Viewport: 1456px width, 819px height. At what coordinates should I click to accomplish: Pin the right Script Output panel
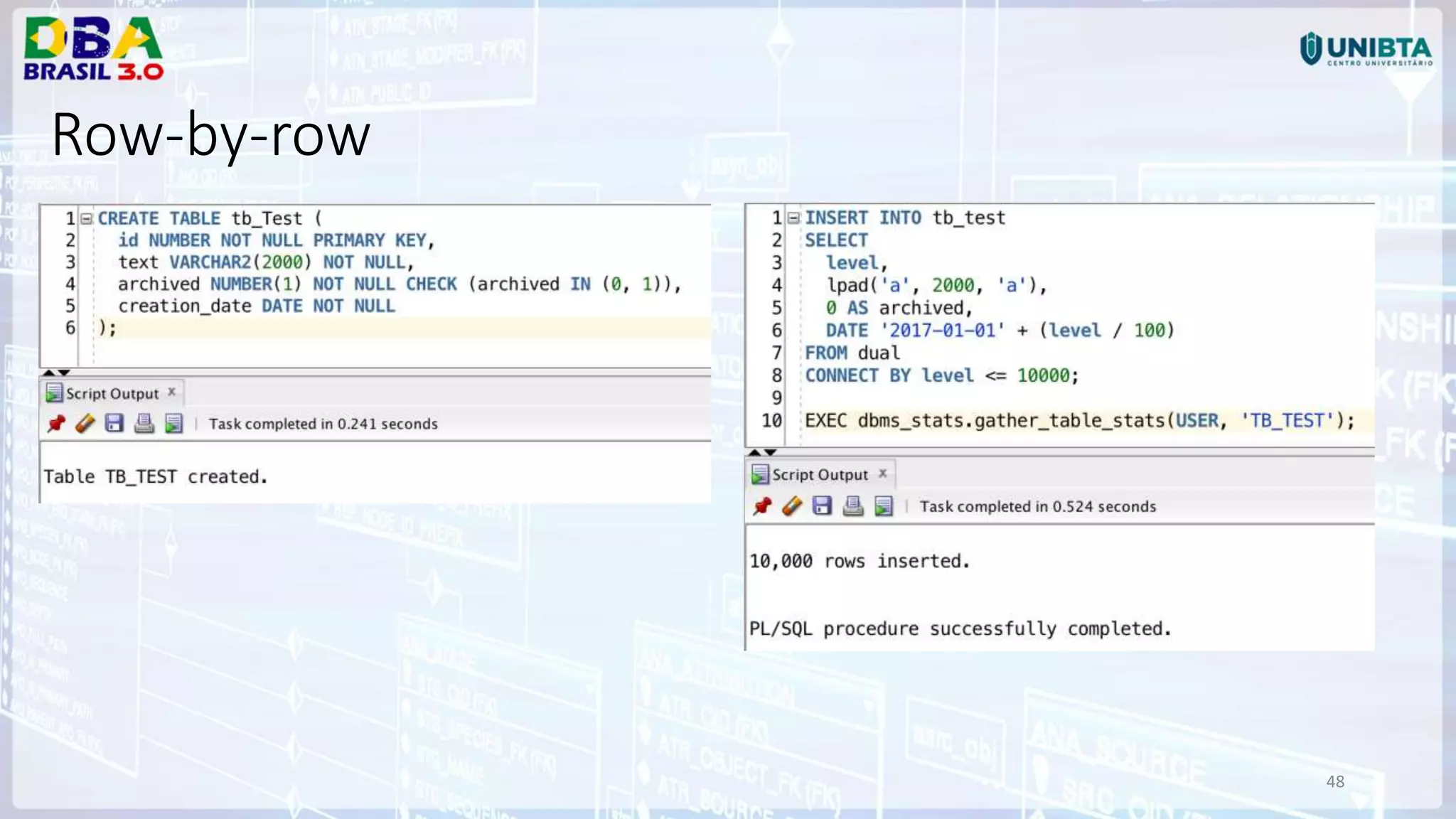pos(762,506)
